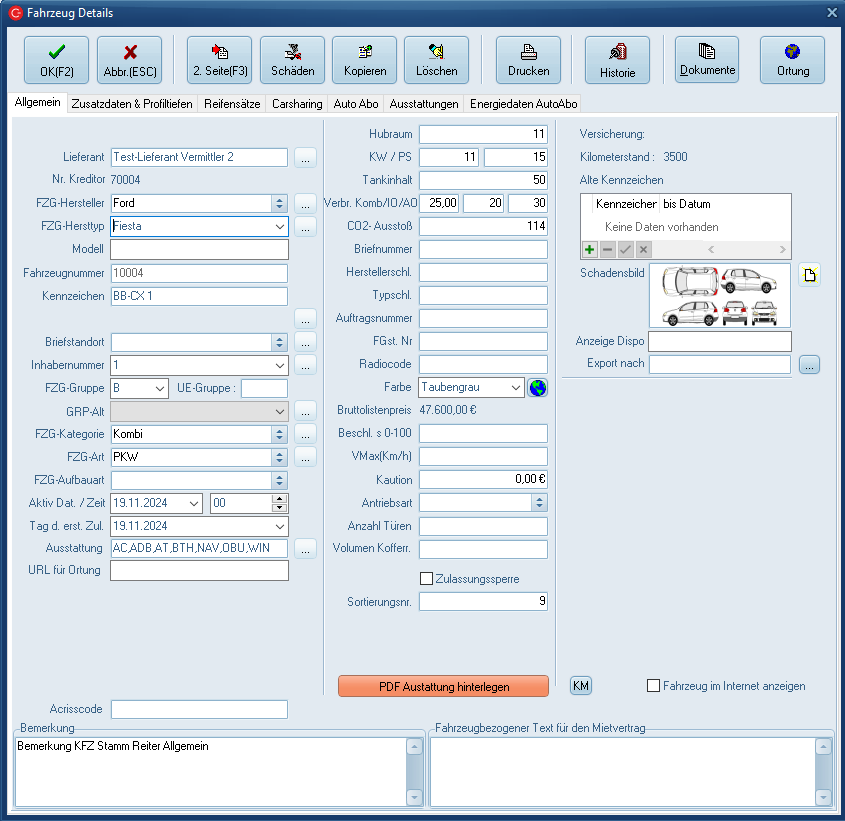Enable the Zulassungssperre checkbox

[x=427, y=579]
